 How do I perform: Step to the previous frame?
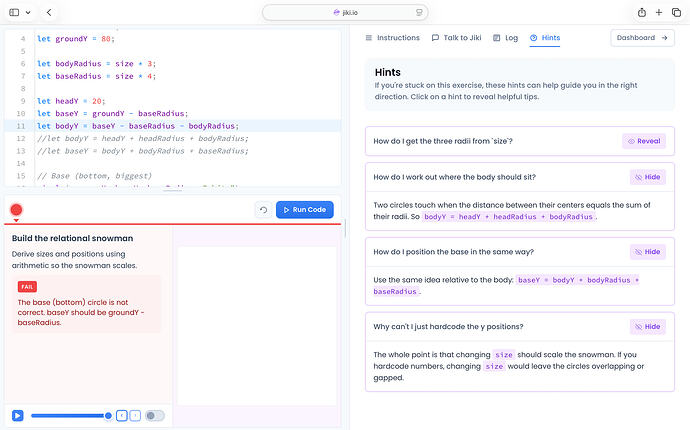[x=122, y=415]
